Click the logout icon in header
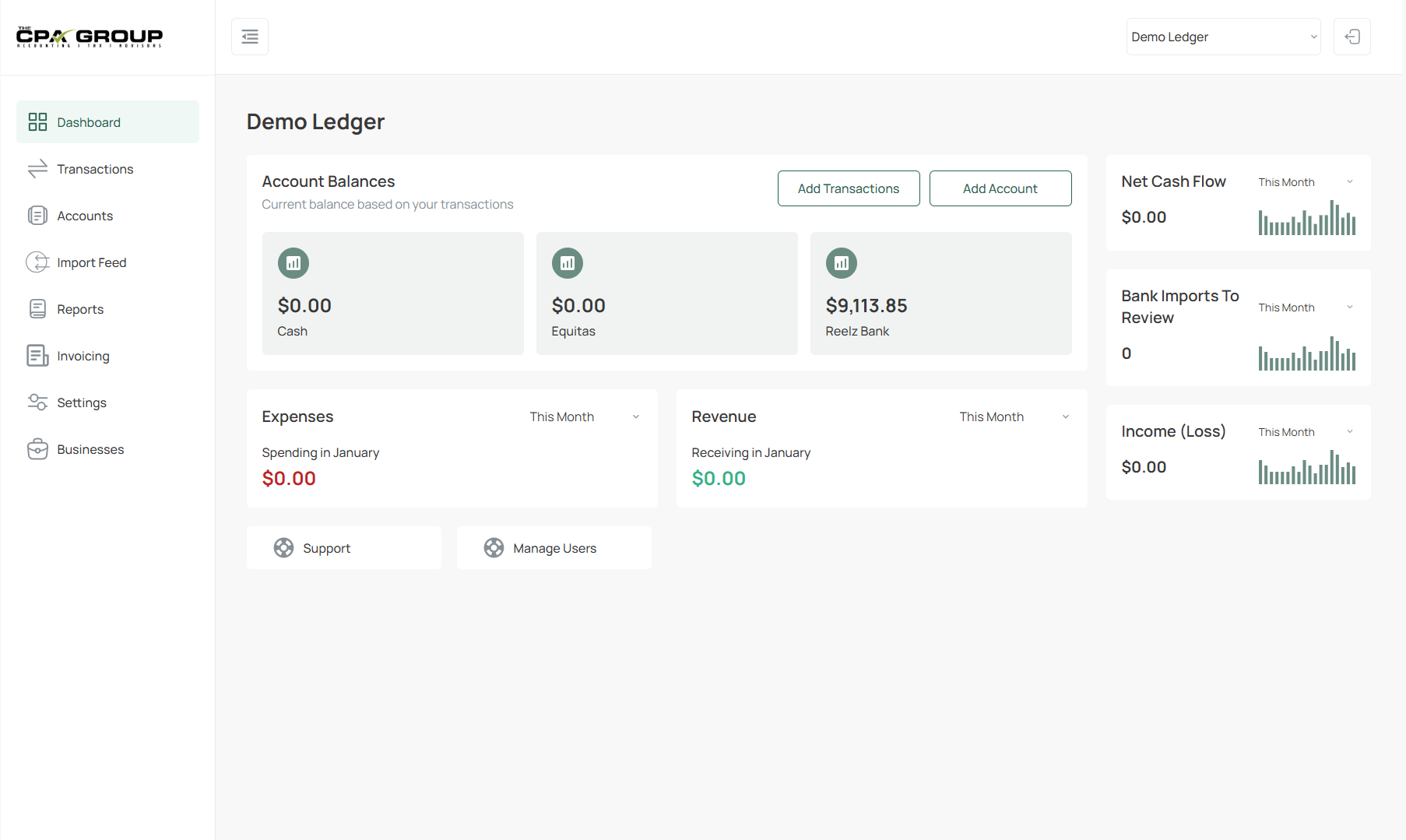The width and height of the screenshot is (1406, 840). (1352, 37)
